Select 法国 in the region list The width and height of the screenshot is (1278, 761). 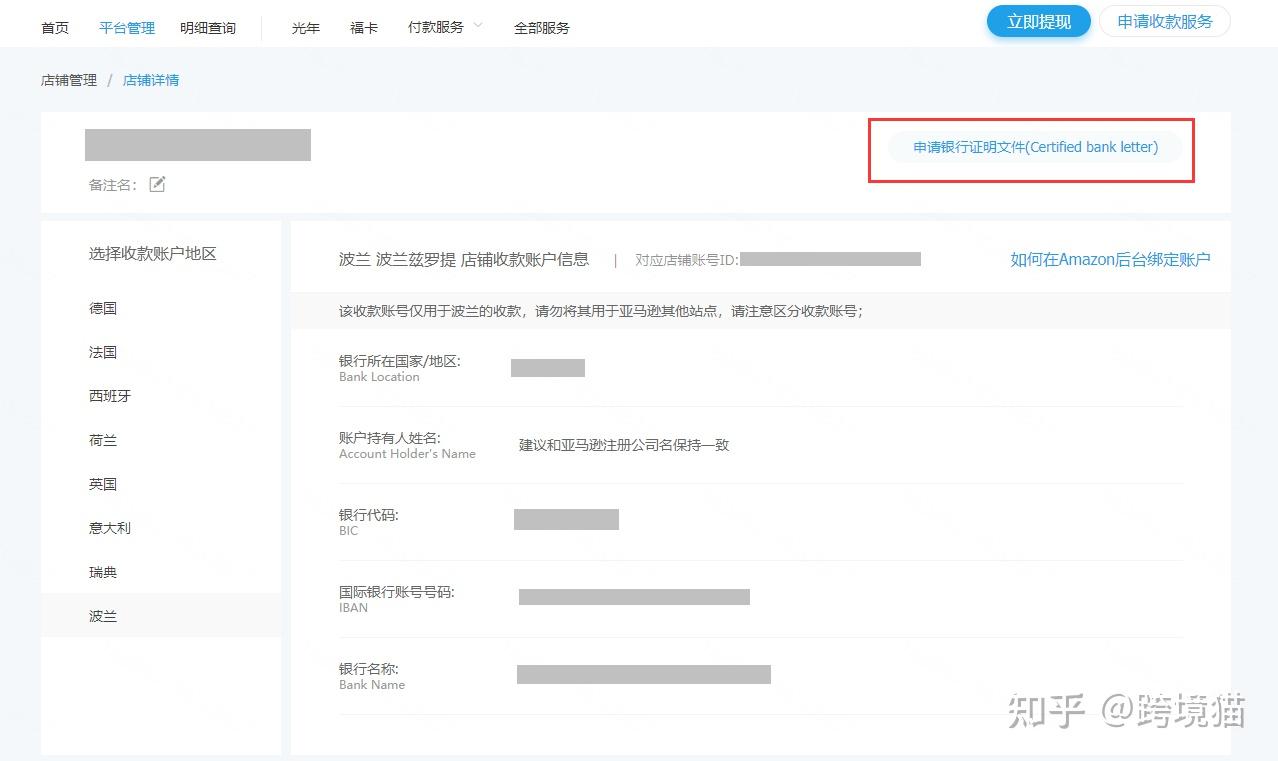click(x=103, y=352)
